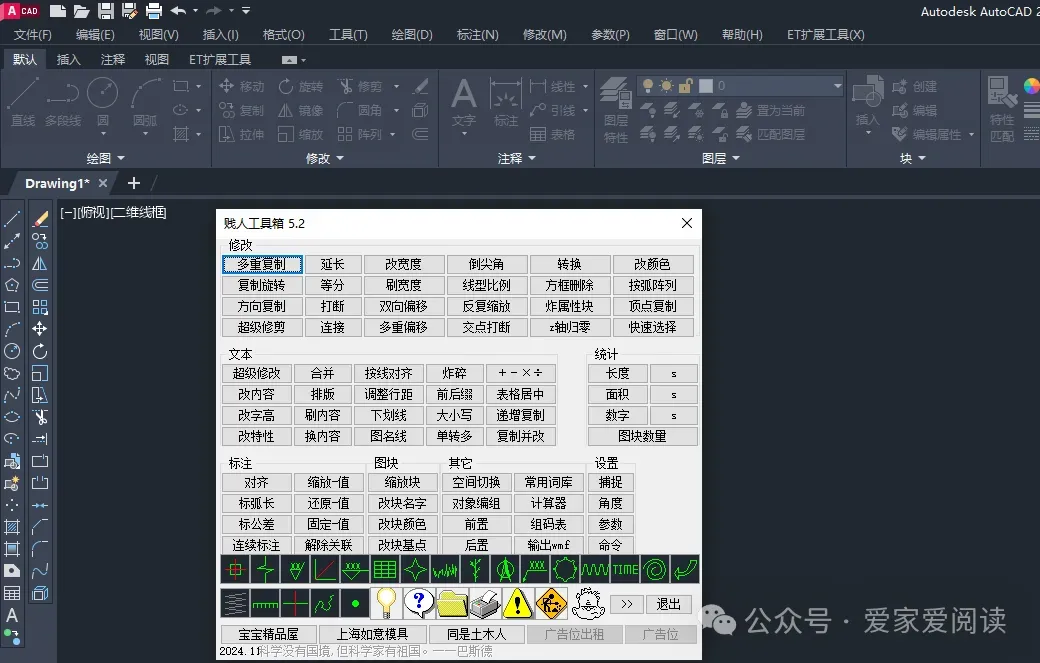Click the construction worker sign icon
This screenshot has height=663, width=1040.
point(551,603)
